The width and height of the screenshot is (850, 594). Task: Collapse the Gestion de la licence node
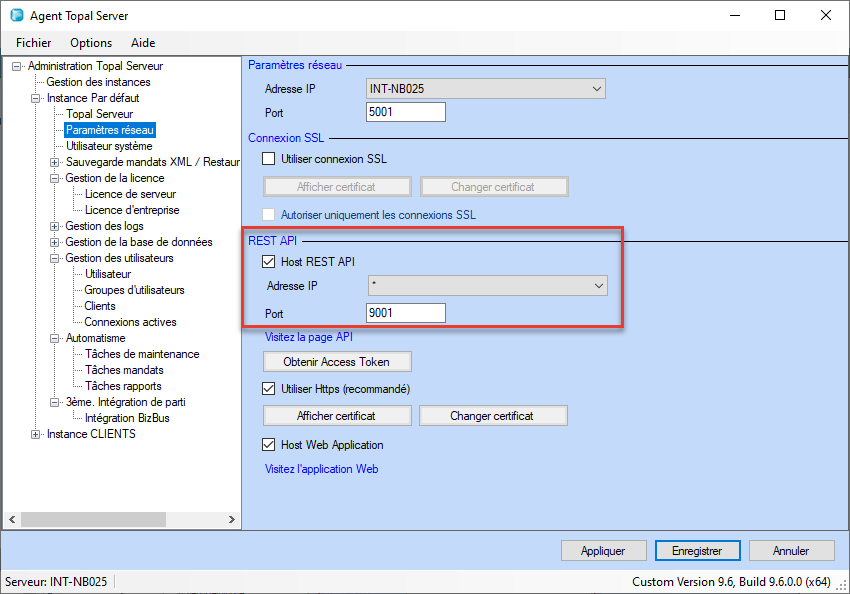[55, 178]
